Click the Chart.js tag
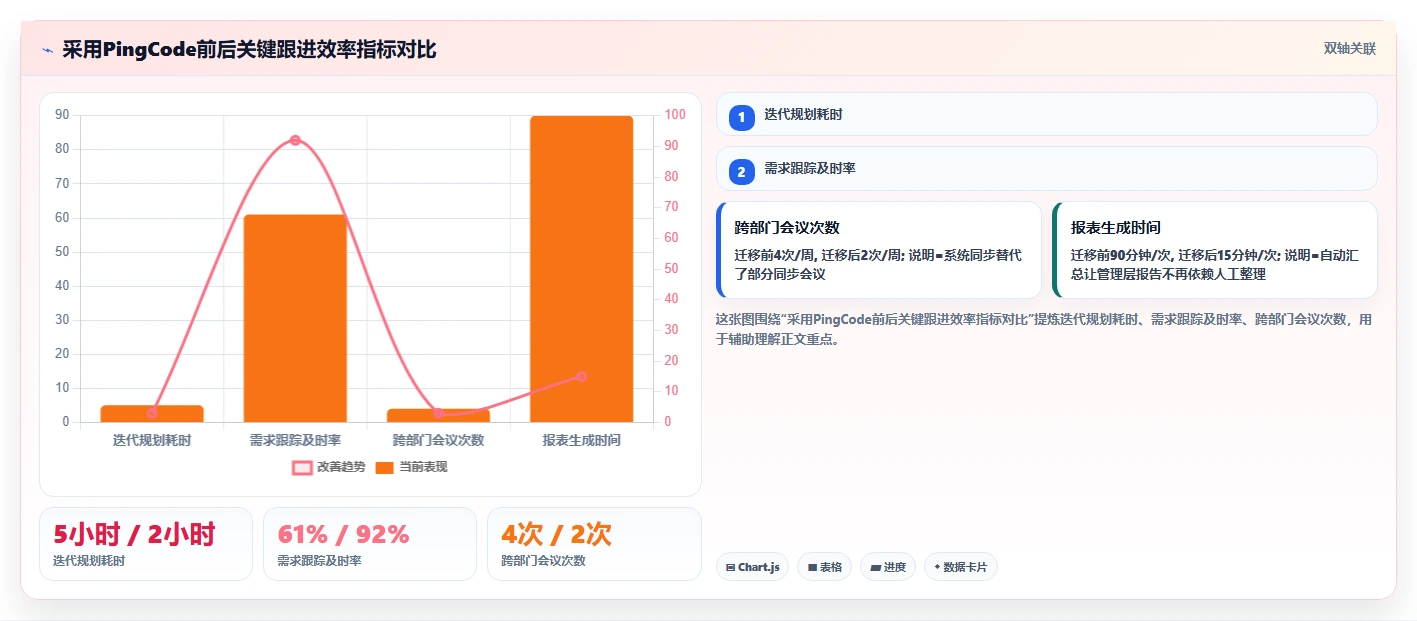 pos(752,567)
